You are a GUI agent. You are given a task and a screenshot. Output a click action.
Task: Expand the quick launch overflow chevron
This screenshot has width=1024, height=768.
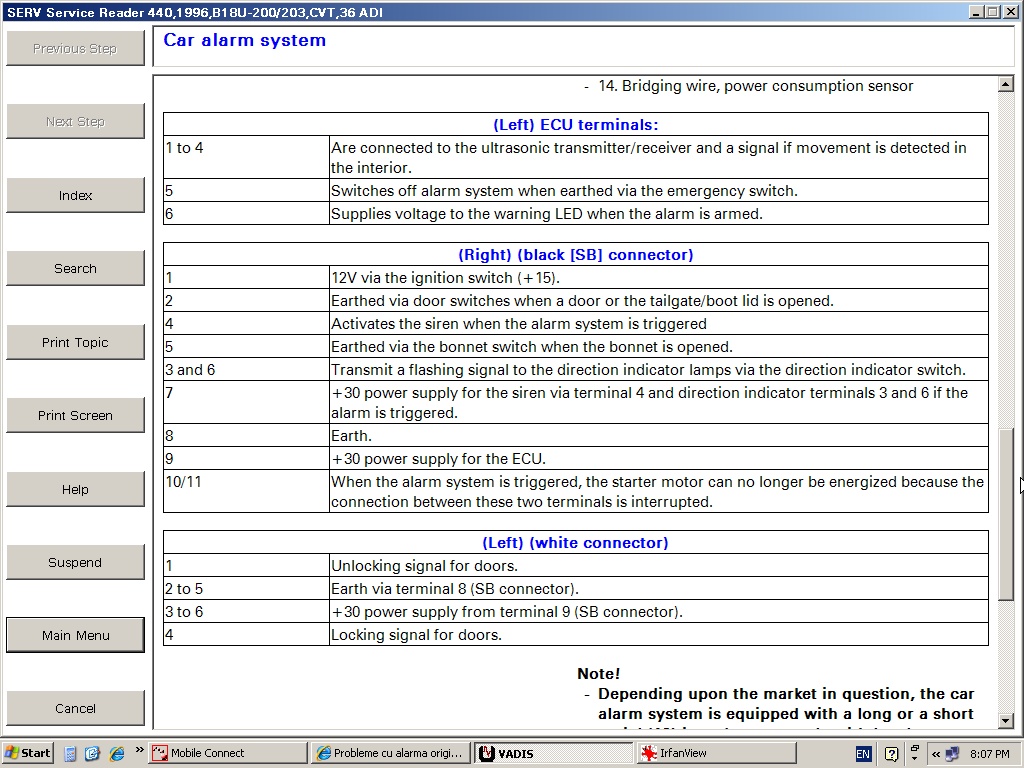pyautogui.click(x=139, y=751)
